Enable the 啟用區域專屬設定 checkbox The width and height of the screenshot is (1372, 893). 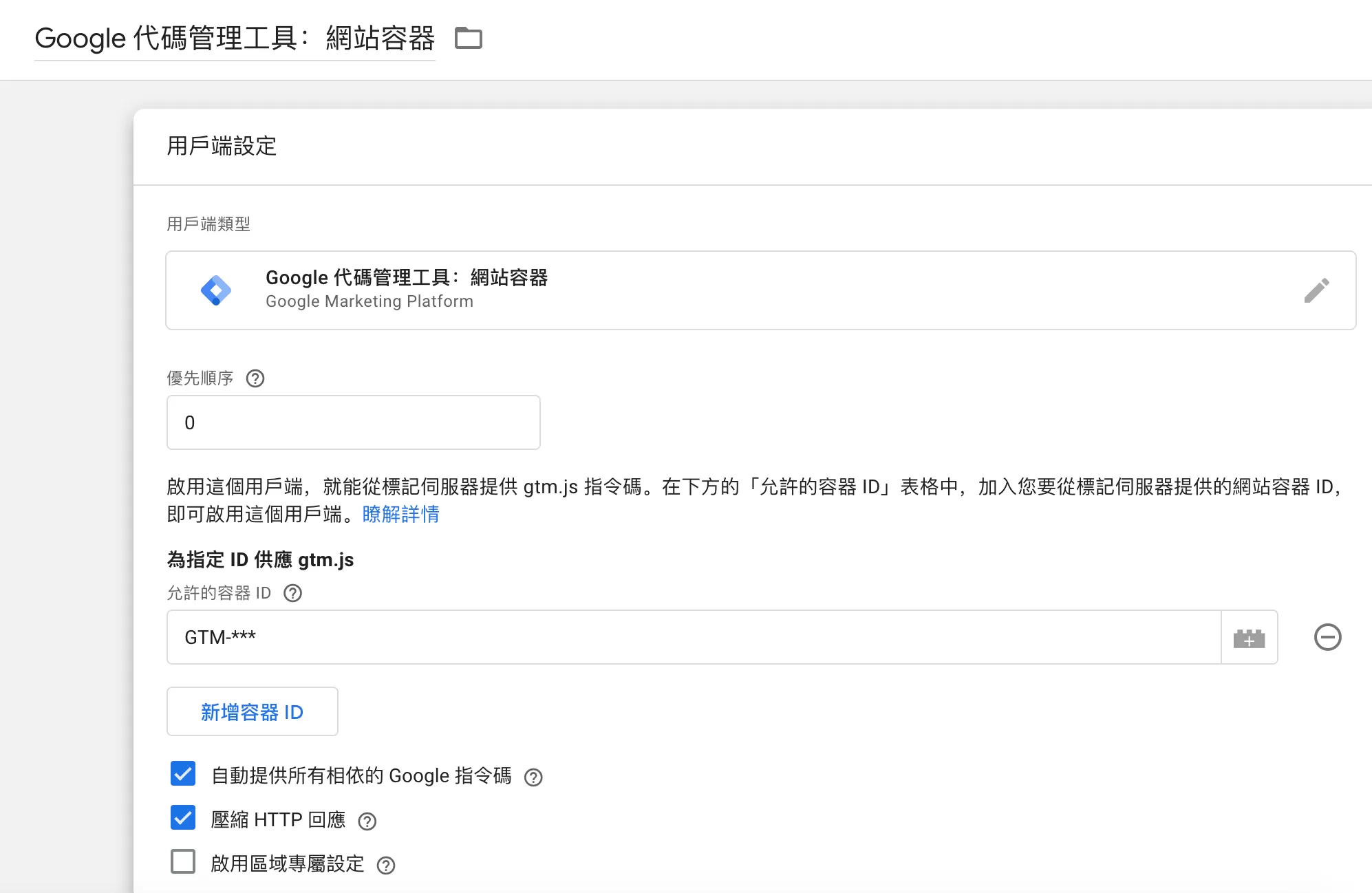pyautogui.click(x=183, y=861)
